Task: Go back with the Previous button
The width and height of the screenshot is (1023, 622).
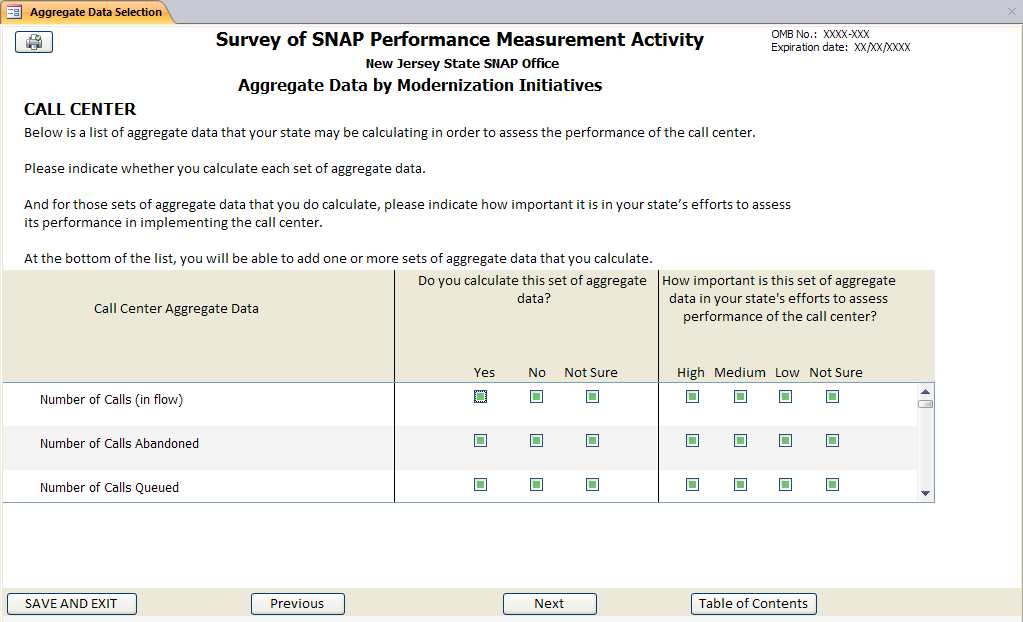Action: point(297,604)
